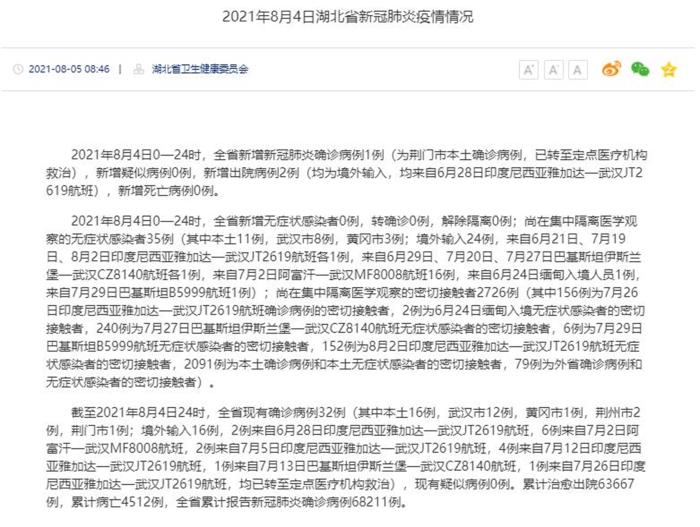
Task: Share the article to Weibo
Action: (x=611, y=69)
